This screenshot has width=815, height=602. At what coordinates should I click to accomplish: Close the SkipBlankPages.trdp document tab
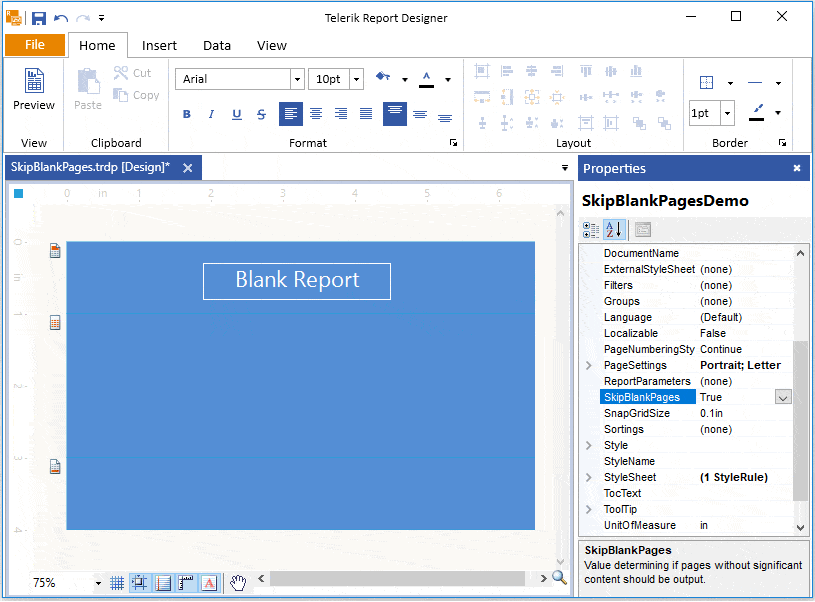click(188, 168)
